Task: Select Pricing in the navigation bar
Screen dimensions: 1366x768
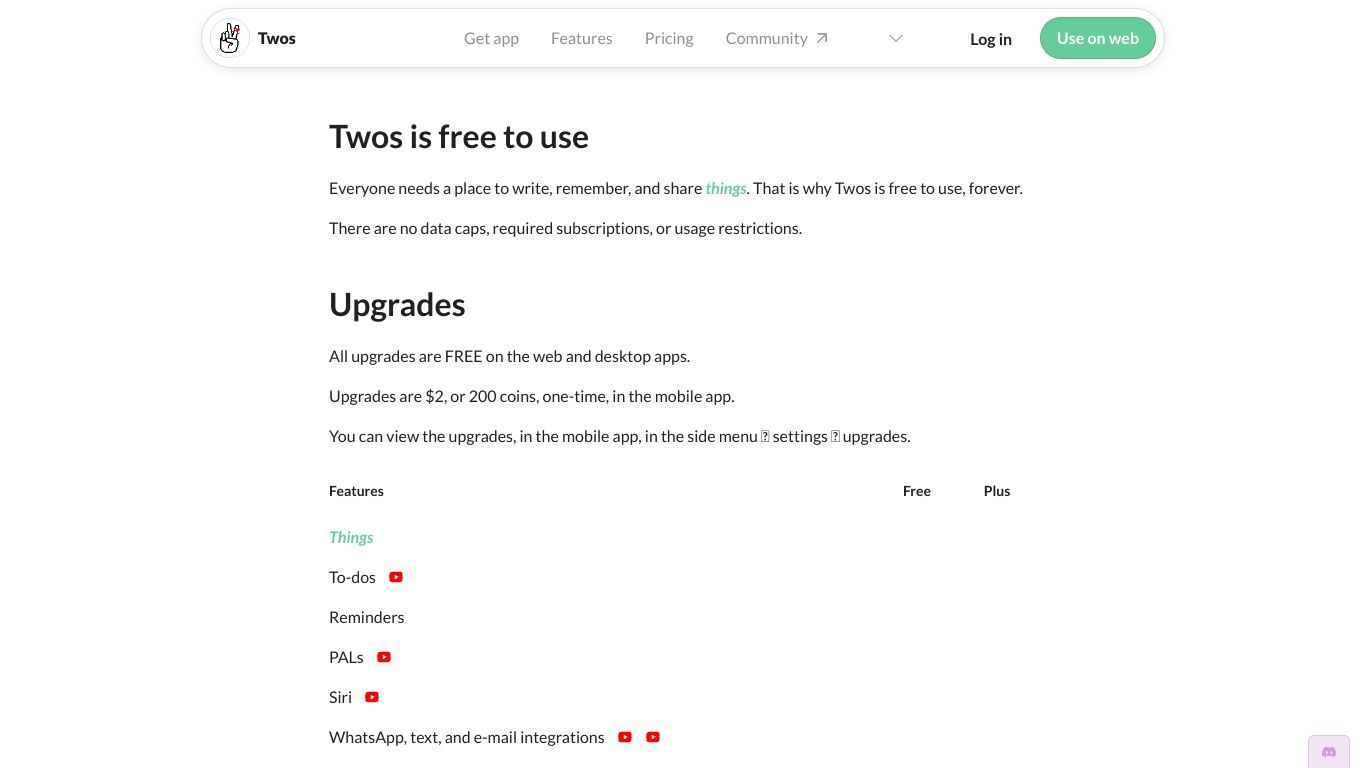Action: click(669, 38)
